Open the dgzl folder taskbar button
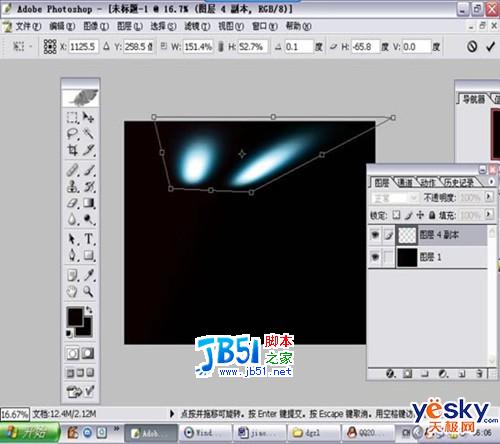The width and height of the screenshot is (500, 444). coord(314,433)
